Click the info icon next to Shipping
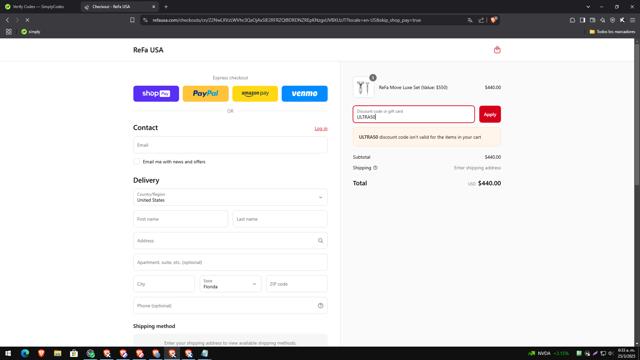Screen dimensions: 640x360 (375, 168)
